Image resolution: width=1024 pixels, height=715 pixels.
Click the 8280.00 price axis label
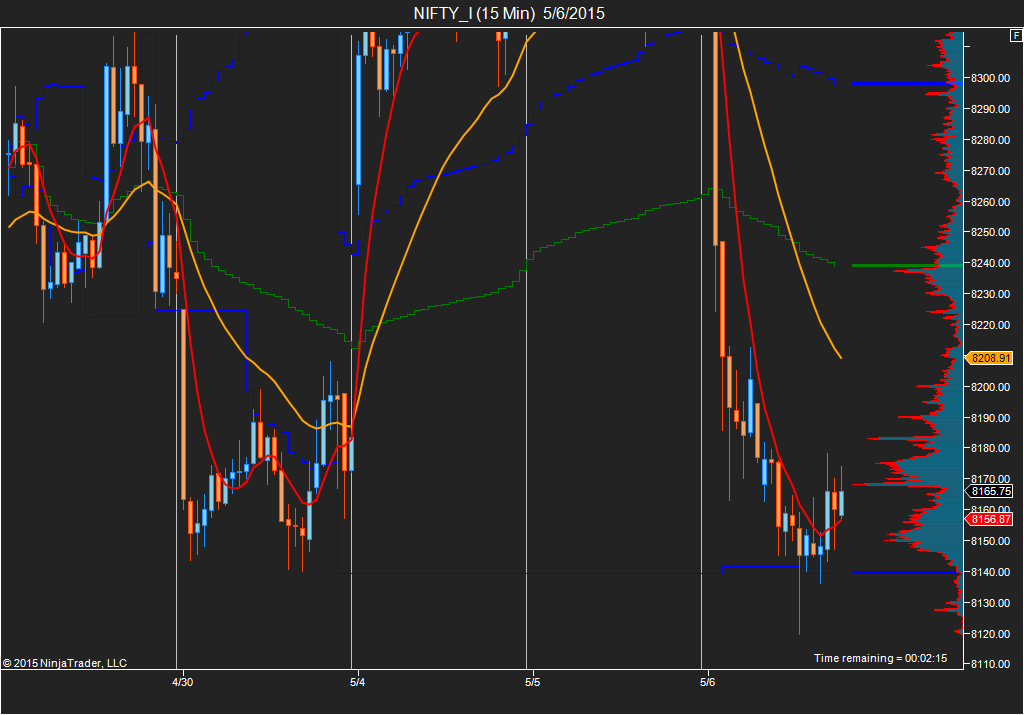coord(990,140)
